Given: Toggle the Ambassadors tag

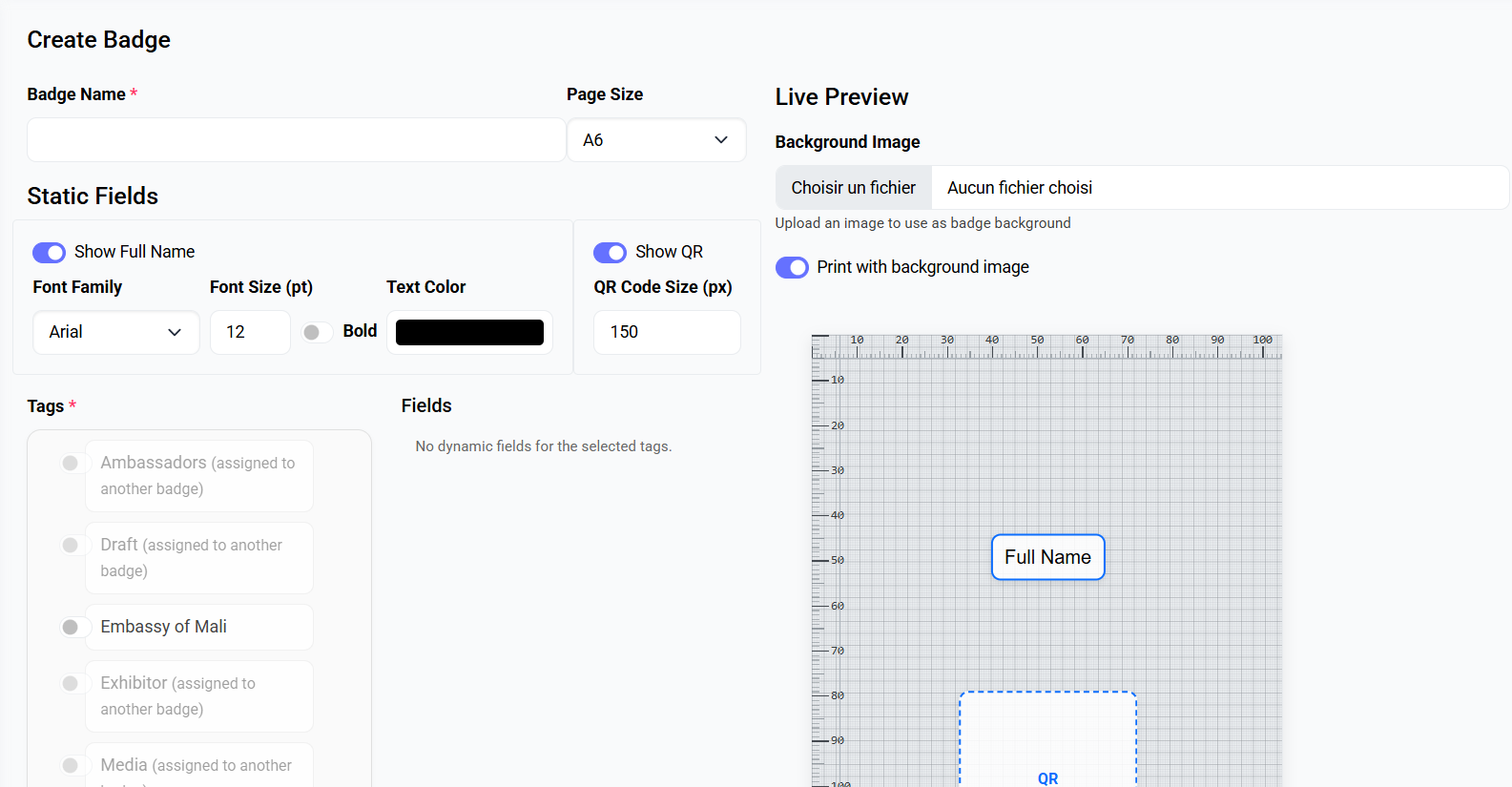Looking at the screenshot, I should (71, 463).
